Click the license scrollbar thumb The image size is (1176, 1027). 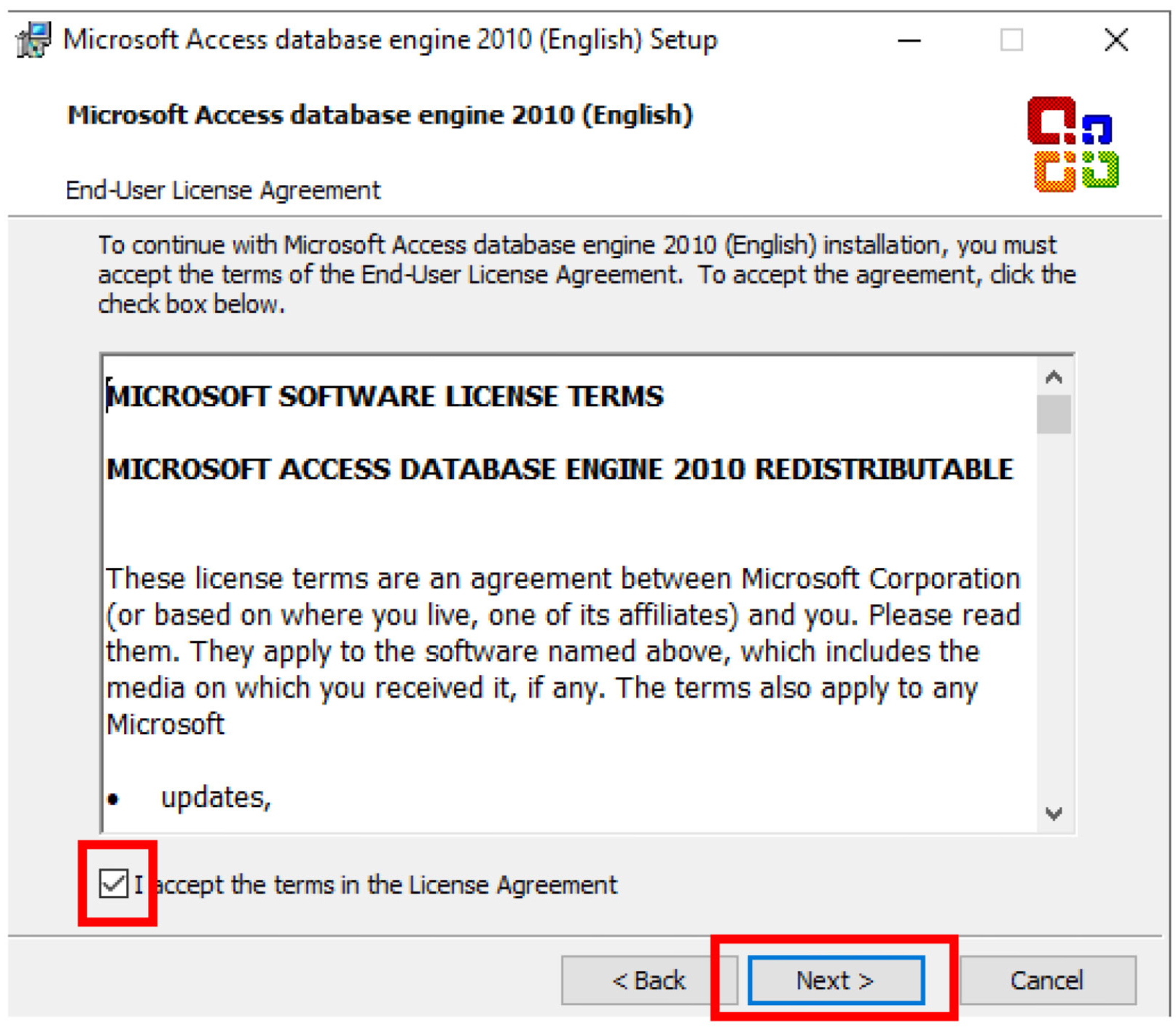click(1053, 414)
